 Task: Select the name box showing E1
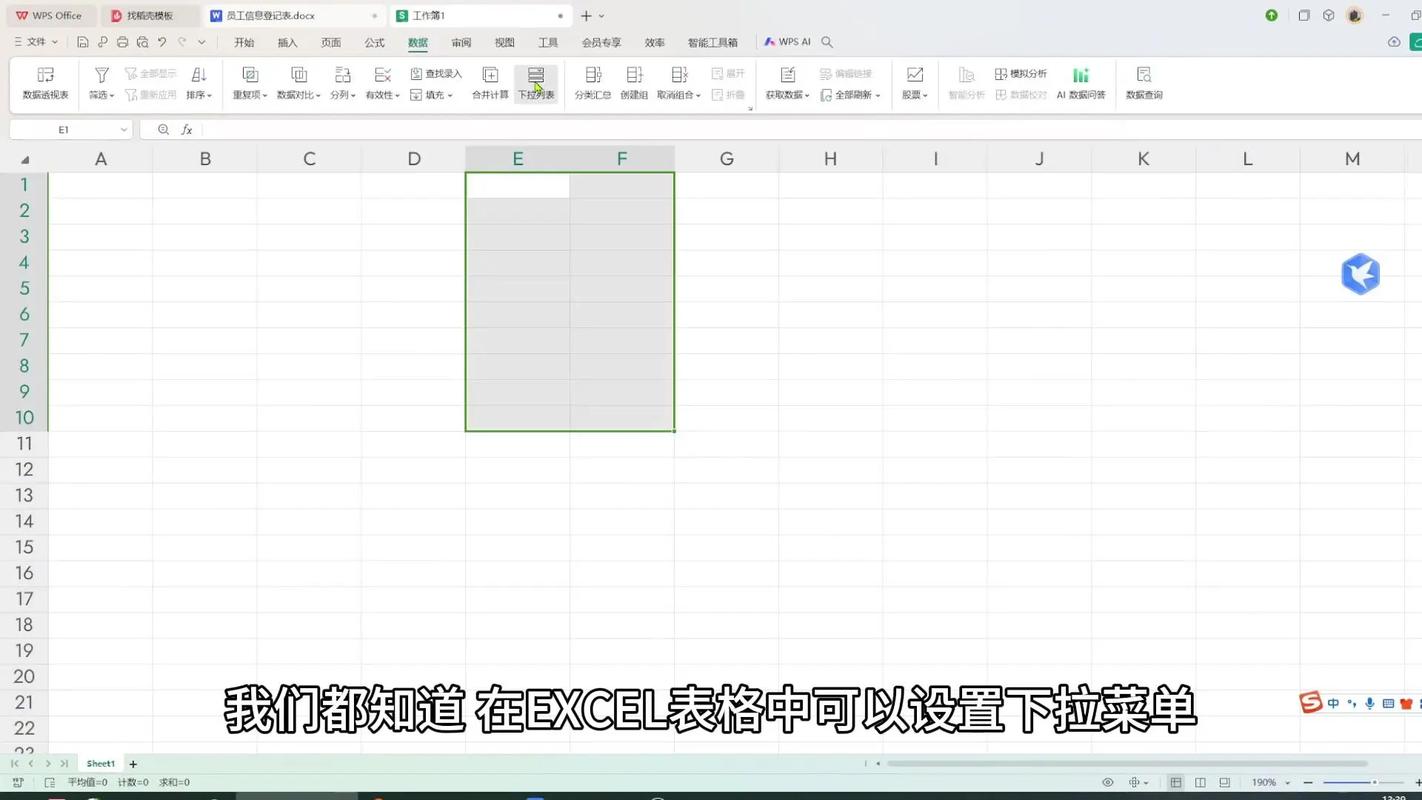63,129
